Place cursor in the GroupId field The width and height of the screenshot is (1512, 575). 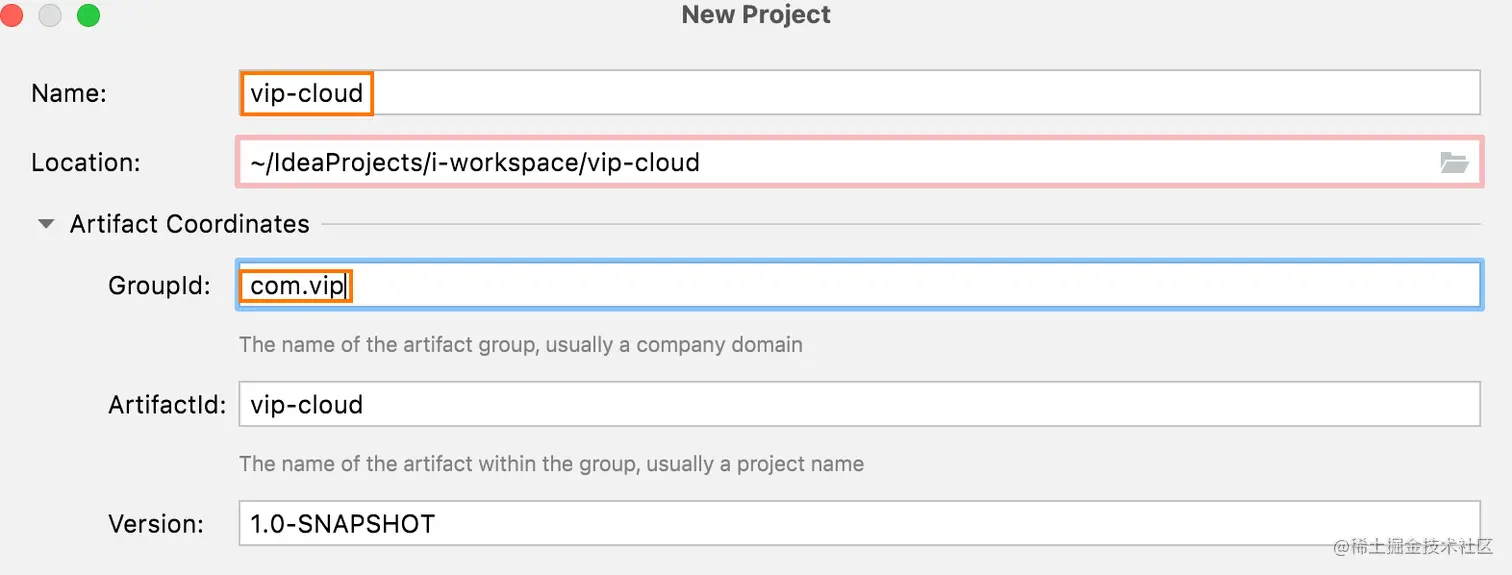[x=900, y=285]
